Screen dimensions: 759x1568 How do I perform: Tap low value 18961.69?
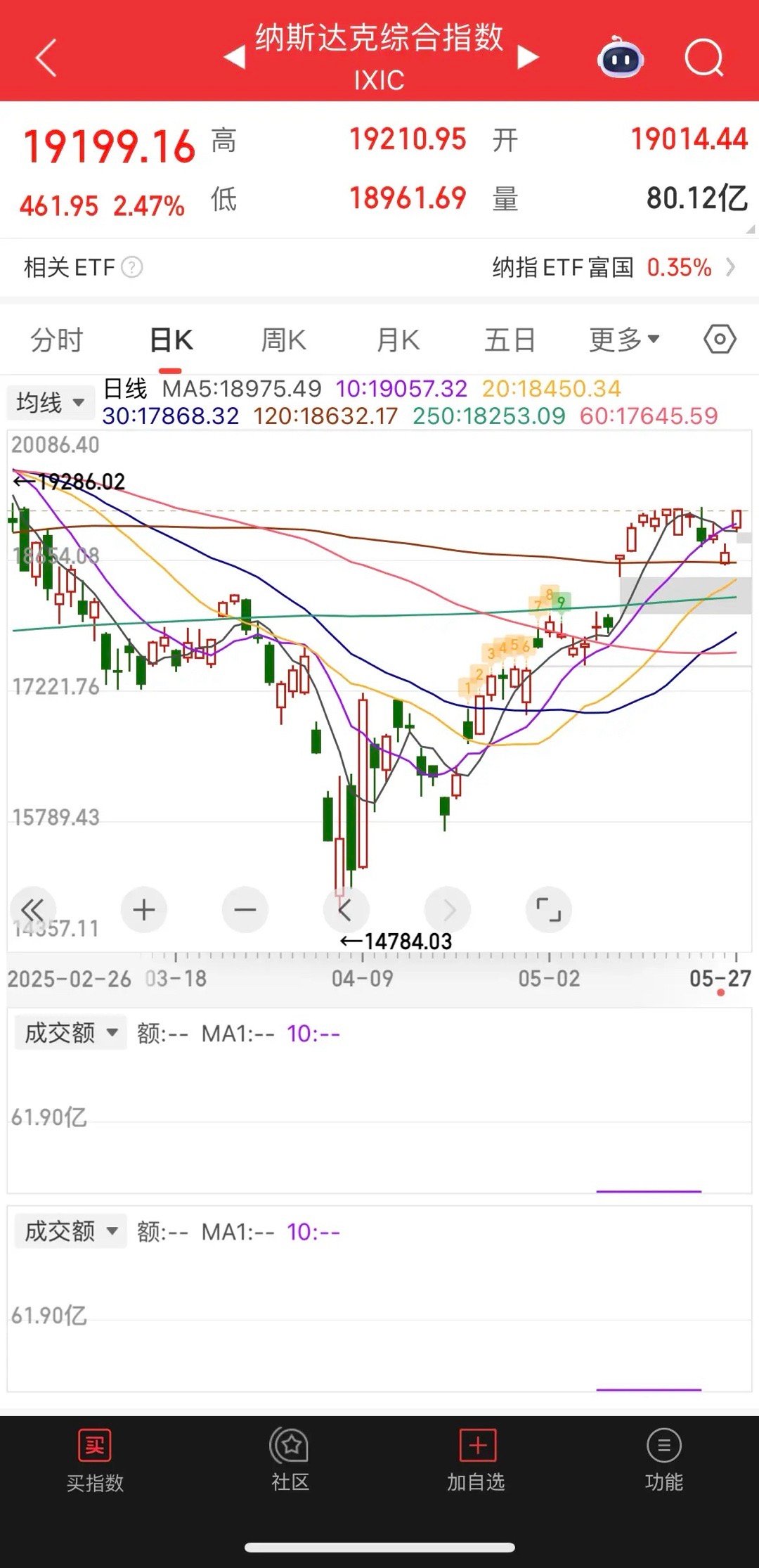(408, 198)
